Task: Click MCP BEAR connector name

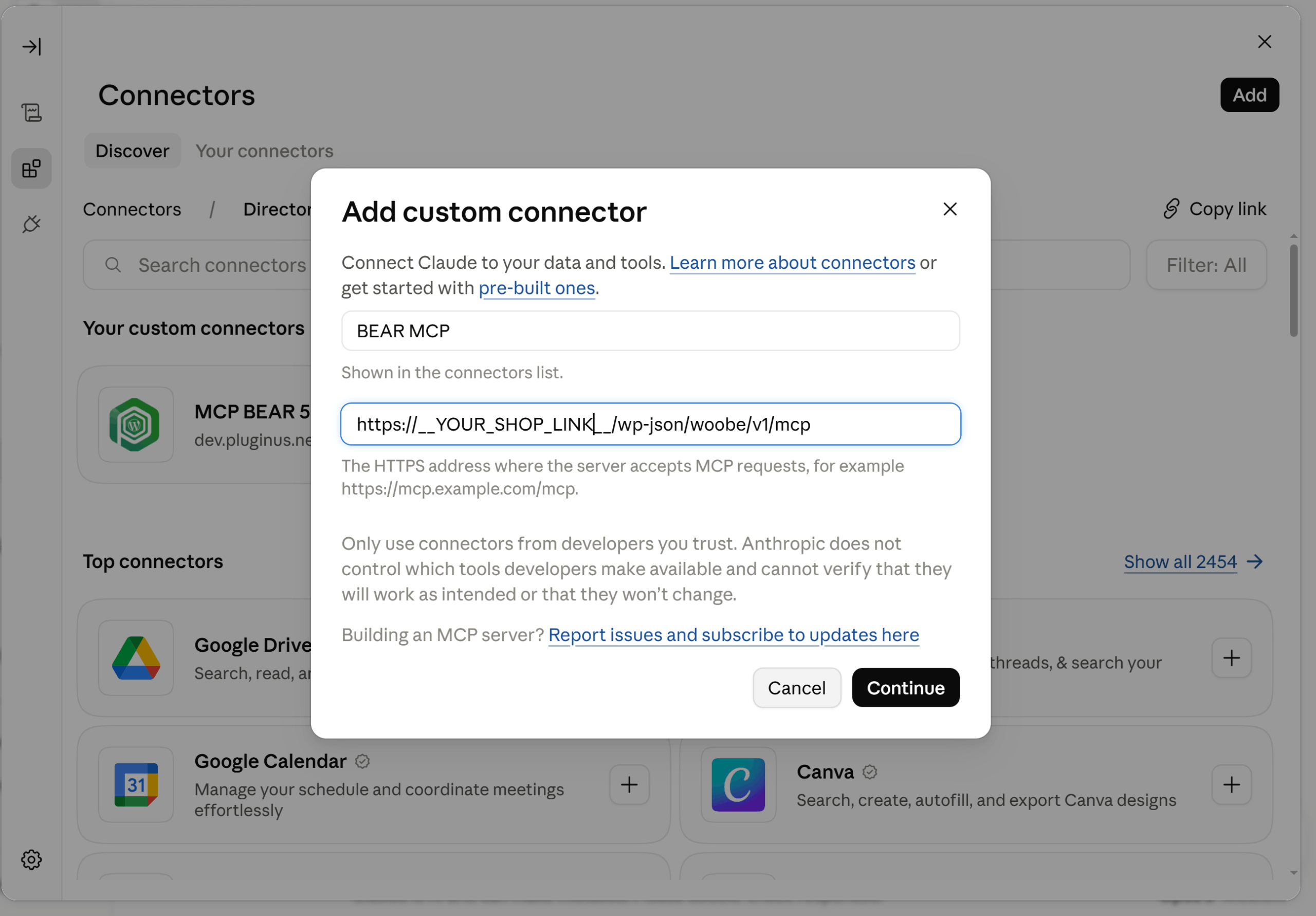Action: click(252, 412)
